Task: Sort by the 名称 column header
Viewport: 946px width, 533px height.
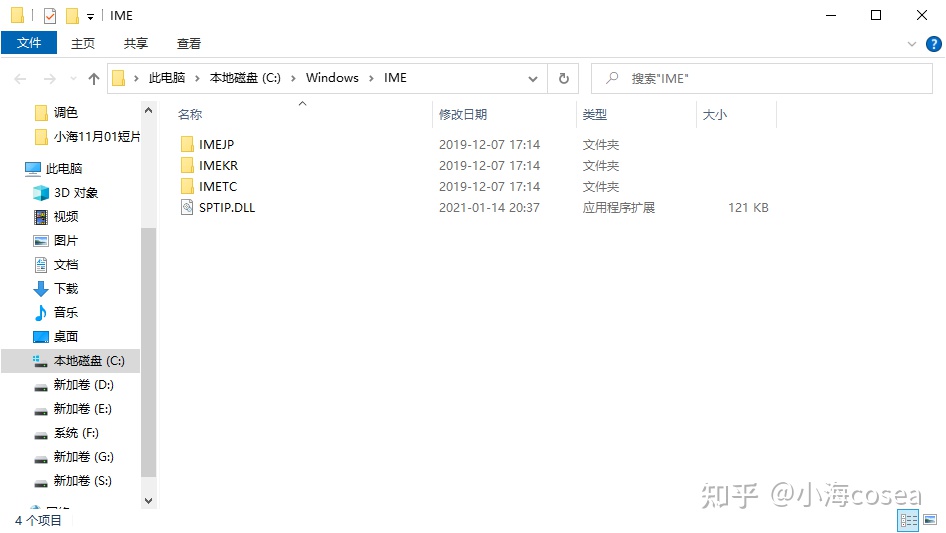Action: pos(190,114)
